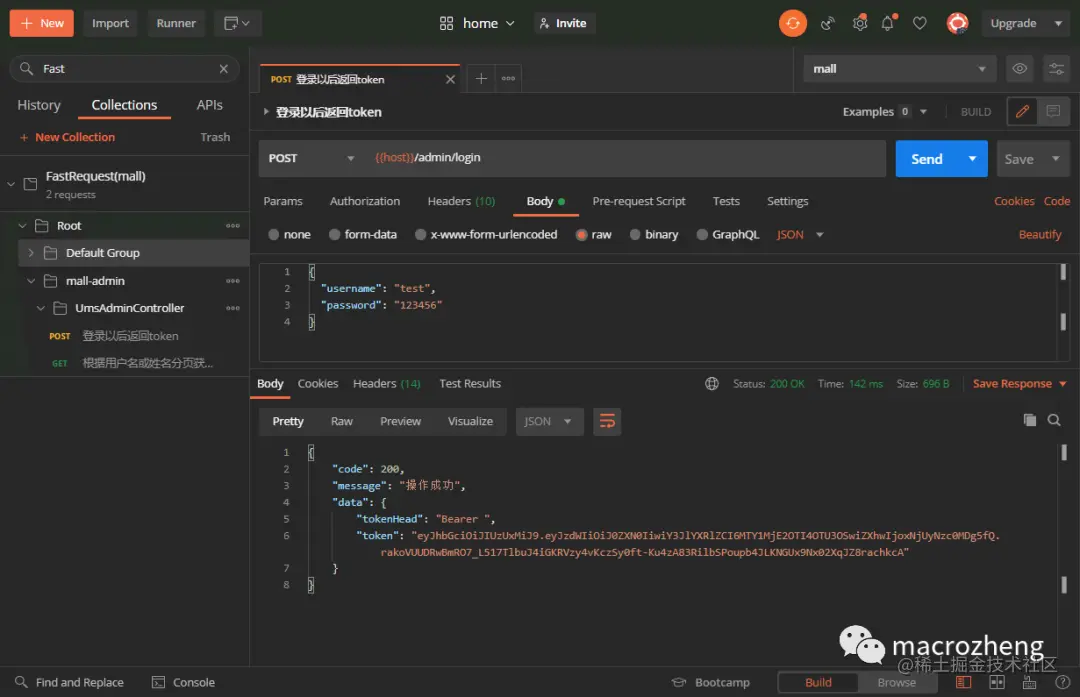Click the blue Send button
This screenshot has width=1080, height=697.
click(926, 158)
